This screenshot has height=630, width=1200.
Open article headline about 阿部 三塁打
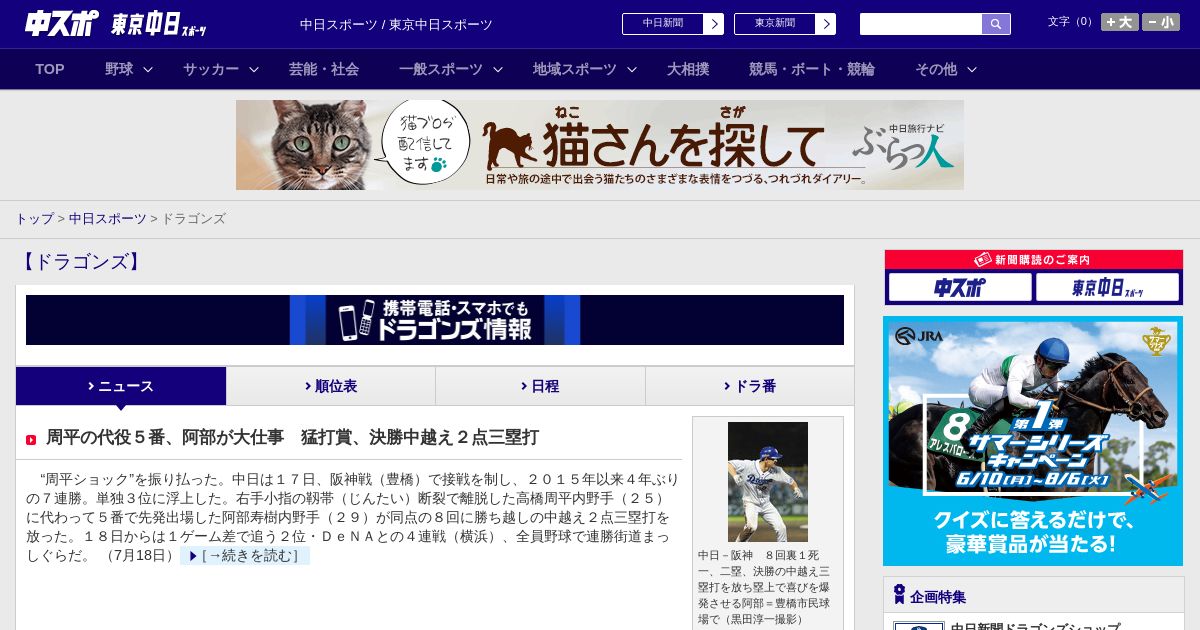(x=292, y=437)
